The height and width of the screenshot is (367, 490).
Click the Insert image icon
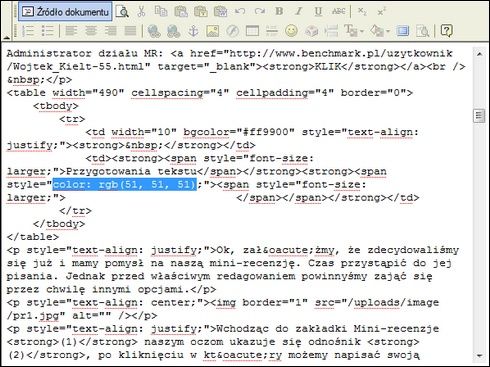click(213, 31)
